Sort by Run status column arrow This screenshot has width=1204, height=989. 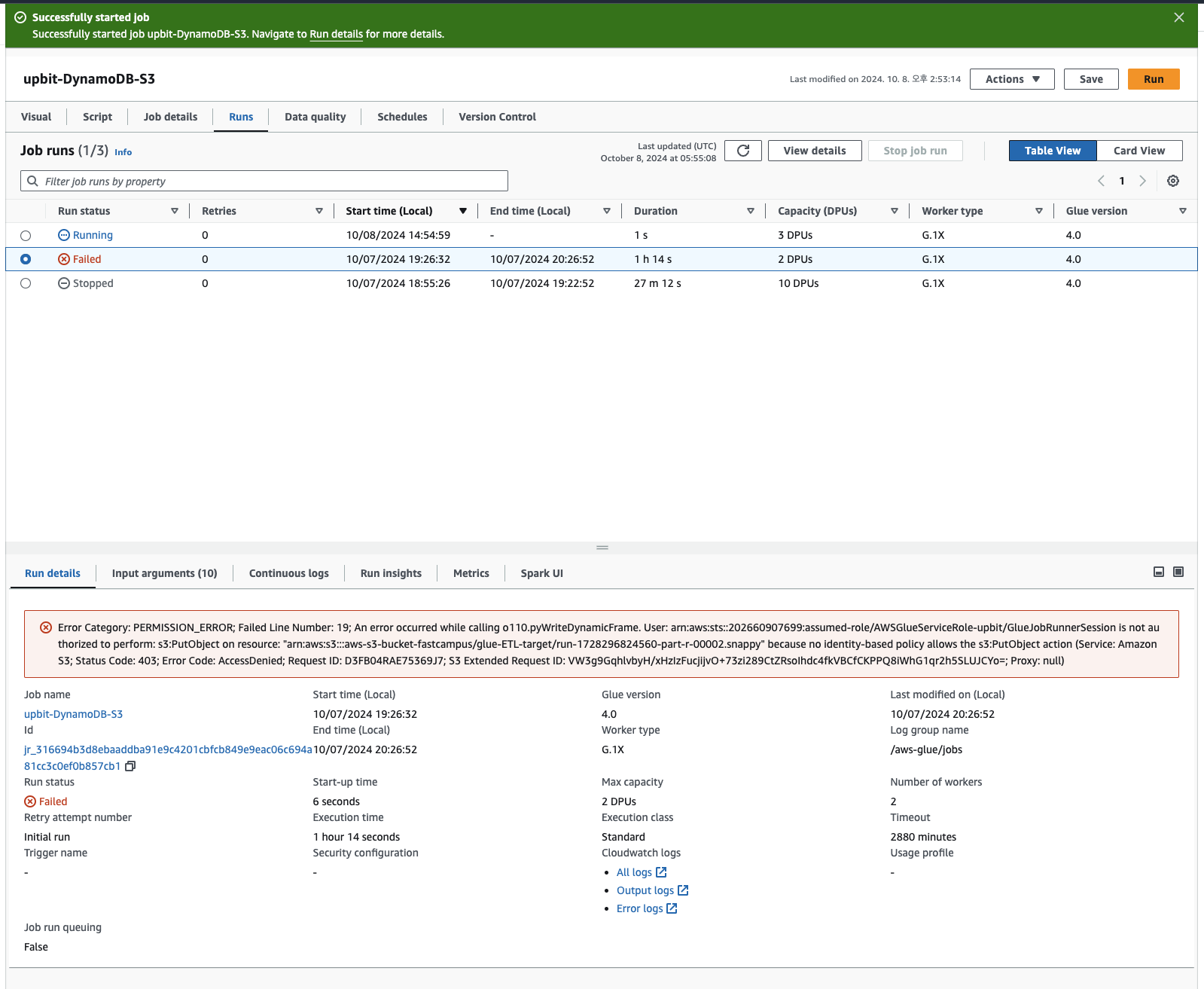click(175, 211)
